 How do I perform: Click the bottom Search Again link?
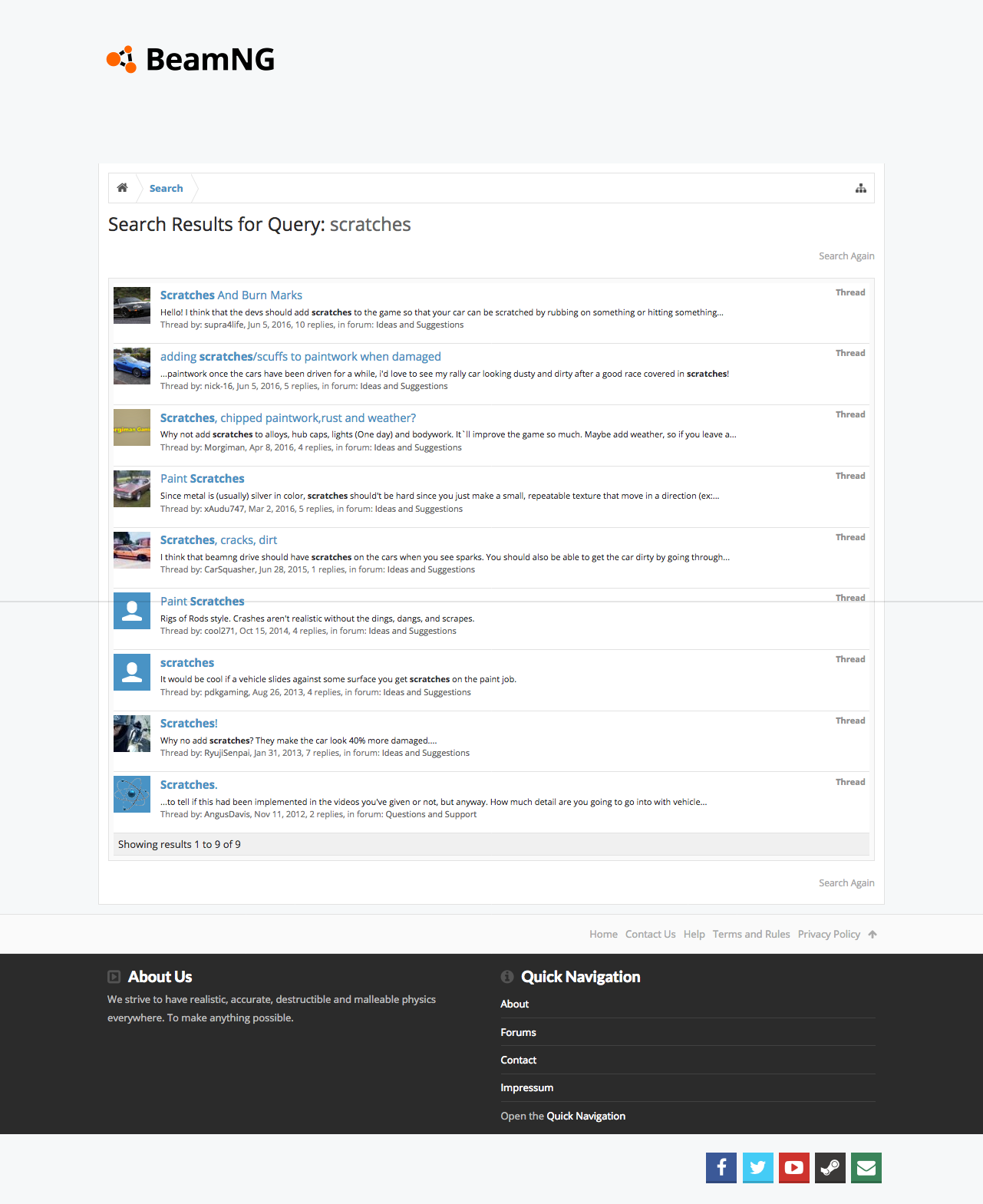pyautogui.click(x=846, y=883)
